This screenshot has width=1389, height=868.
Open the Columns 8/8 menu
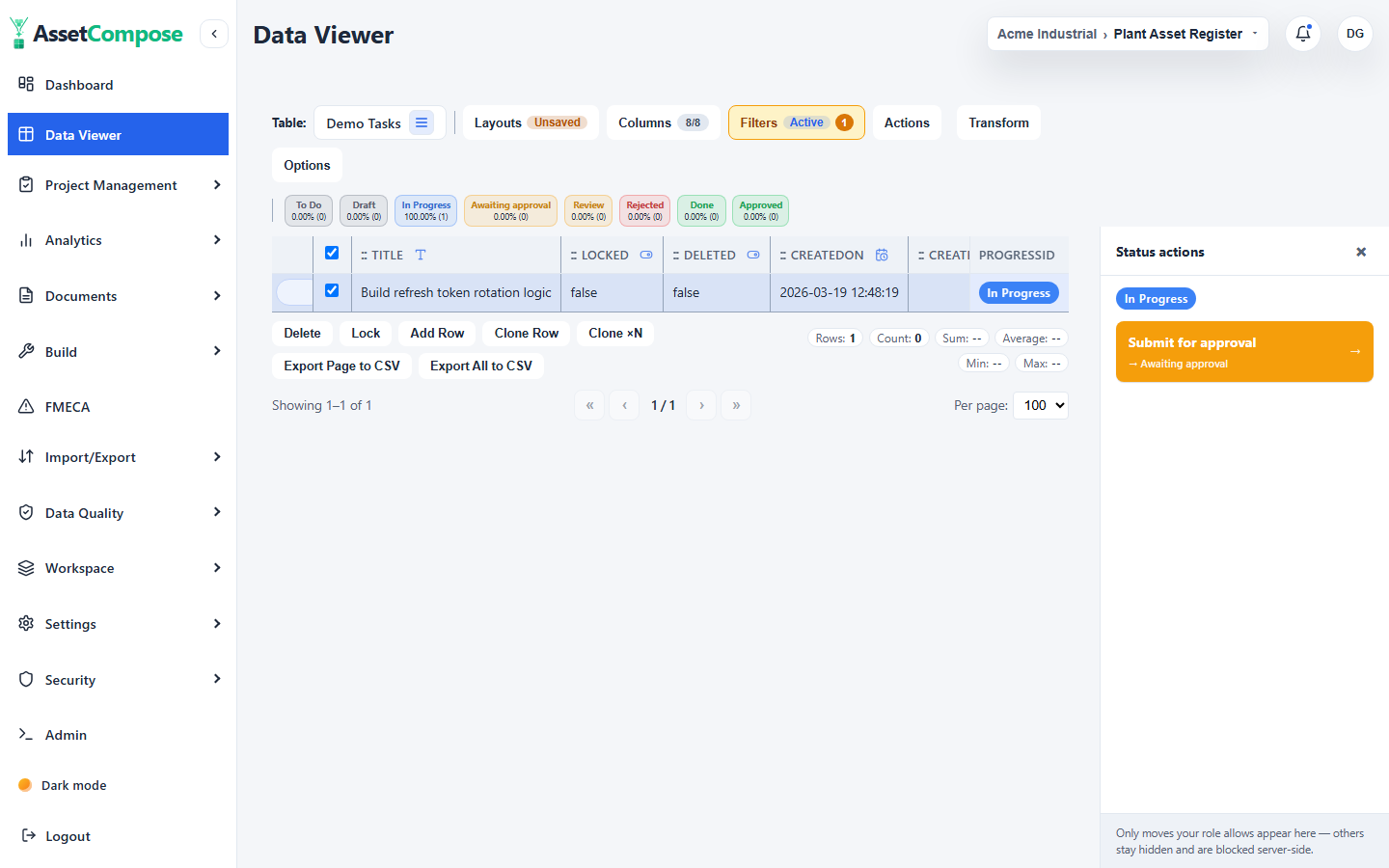click(x=663, y=122)
